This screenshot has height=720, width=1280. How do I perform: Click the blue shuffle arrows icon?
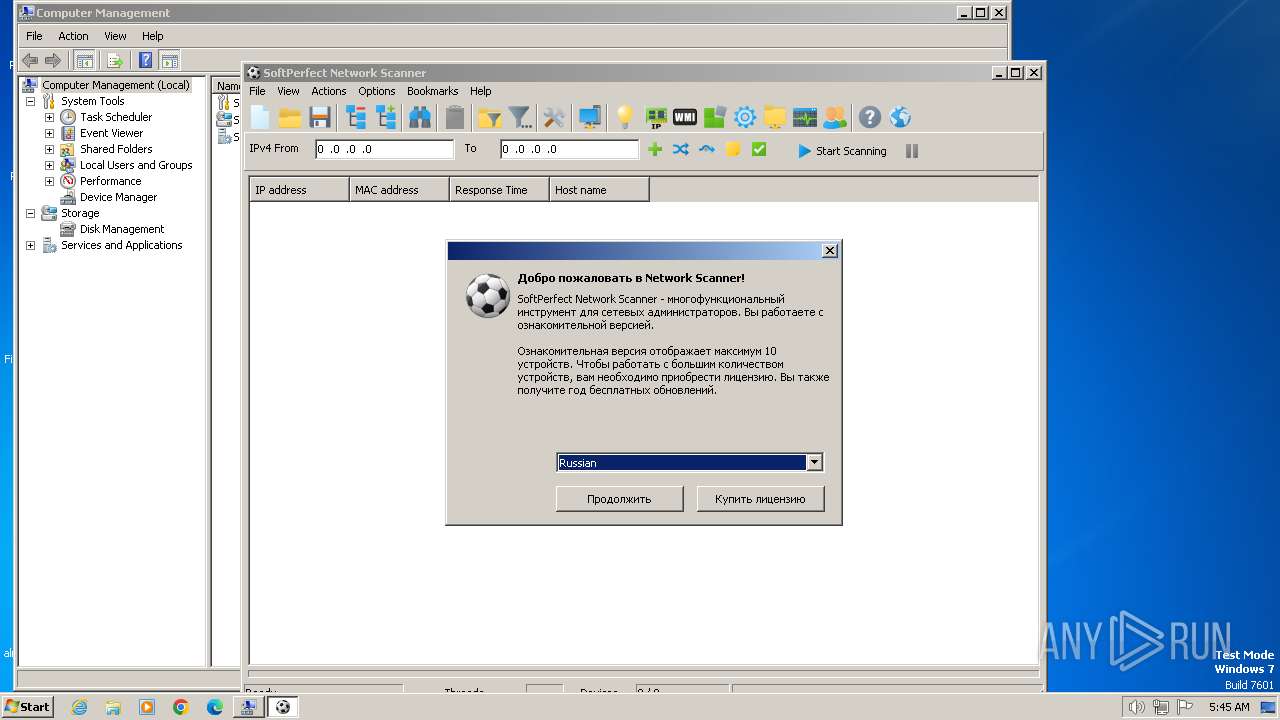click(x=681, y=150)
